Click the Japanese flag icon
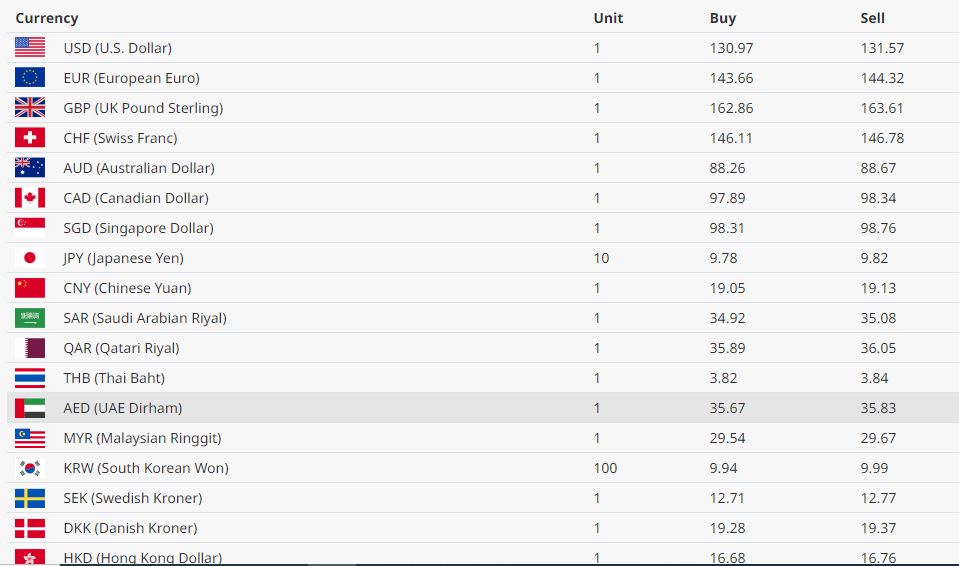This screenshot has height=566, width=959. pos(30,257)
